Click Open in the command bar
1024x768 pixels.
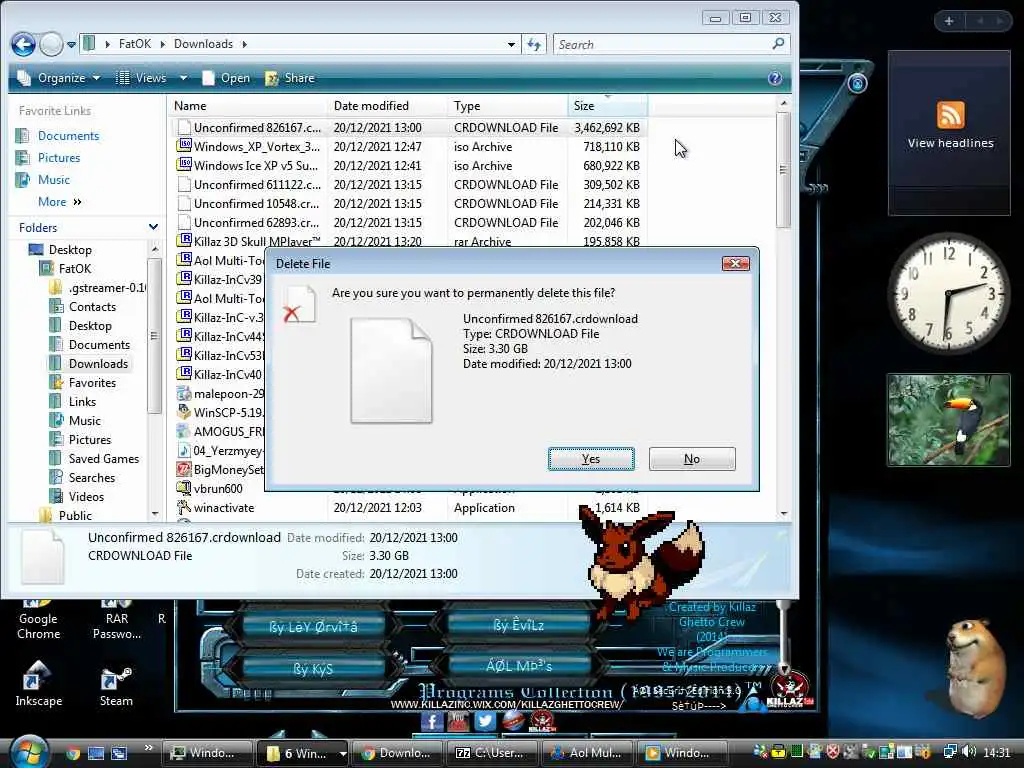[x=227, y=78]
